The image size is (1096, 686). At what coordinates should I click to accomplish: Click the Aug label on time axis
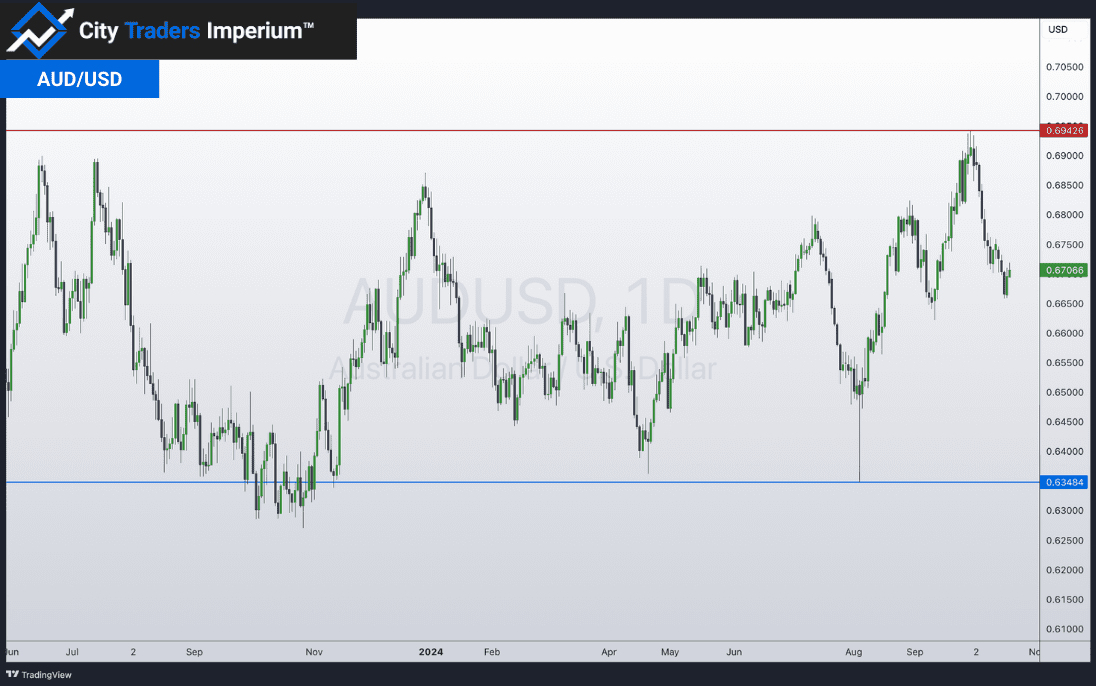tap(853, 652)
